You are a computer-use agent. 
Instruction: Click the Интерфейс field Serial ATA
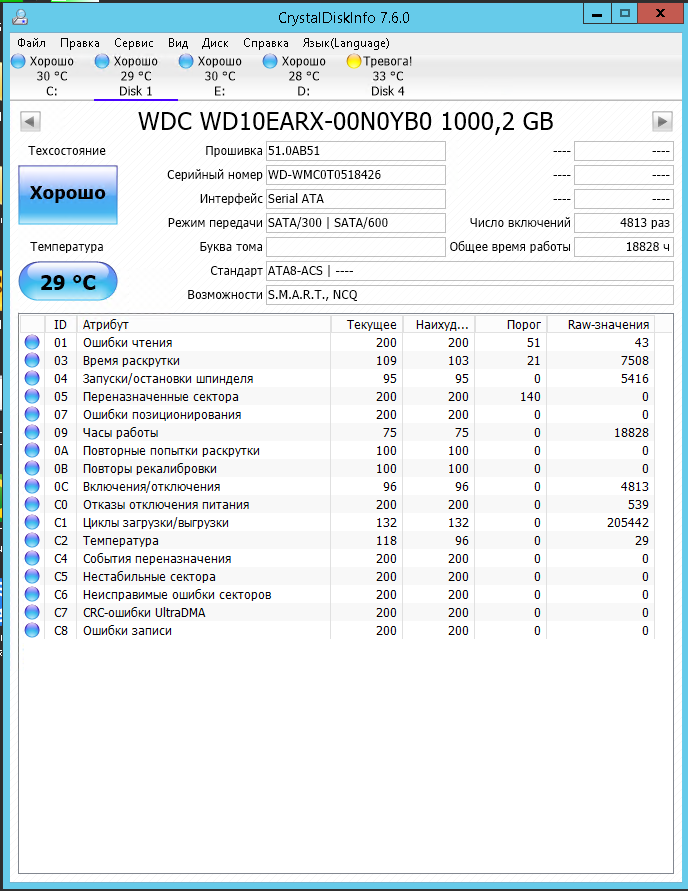point(356,199)
